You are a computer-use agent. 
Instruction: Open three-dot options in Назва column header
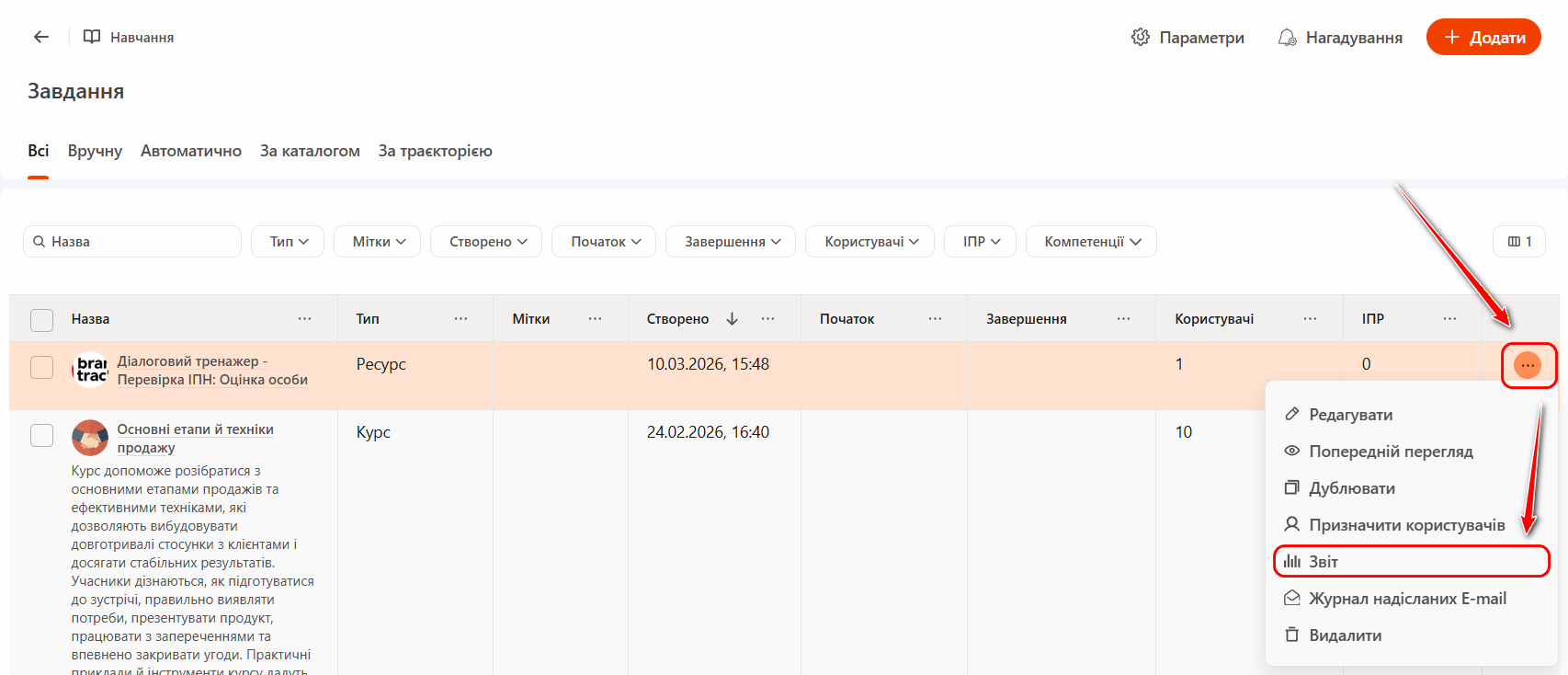[304, 319]
